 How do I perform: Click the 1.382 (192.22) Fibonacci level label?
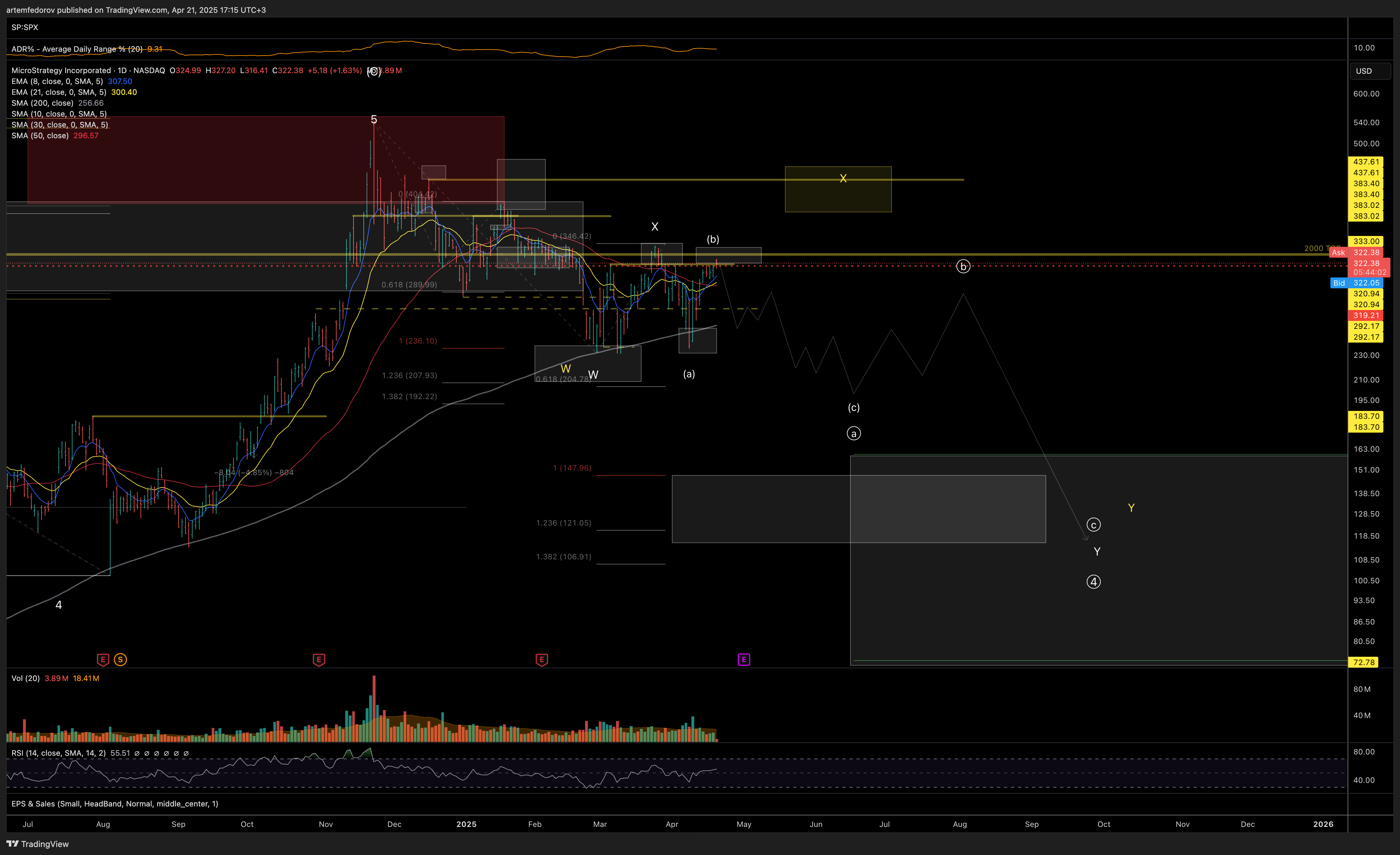coord(409,397)
